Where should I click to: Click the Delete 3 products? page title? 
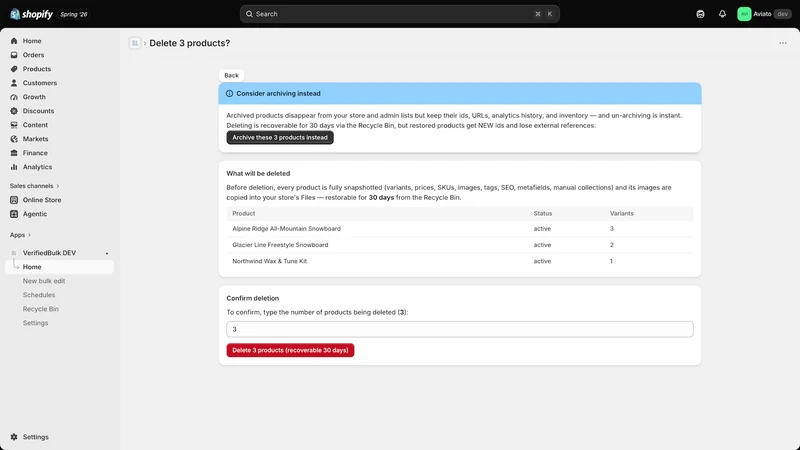point(189,43)
